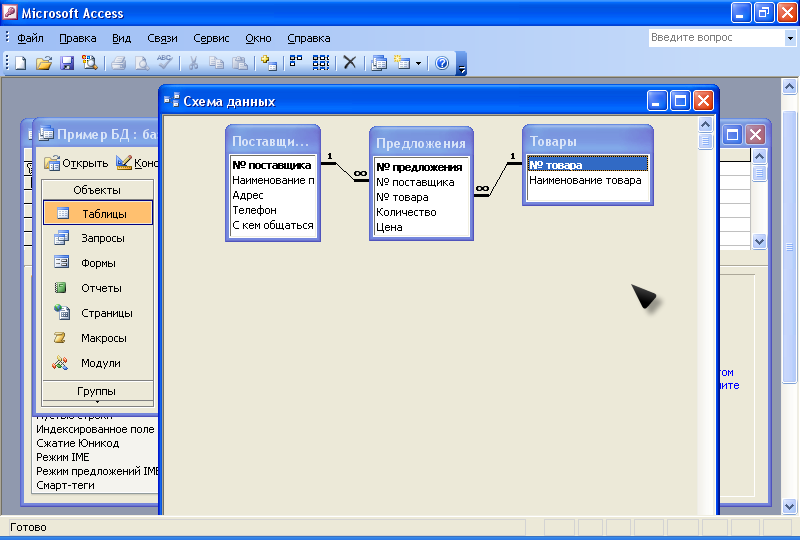Click the Print Preview icon
The height and width of the screenshot is (540, 800).
click(x=141, y=63)
